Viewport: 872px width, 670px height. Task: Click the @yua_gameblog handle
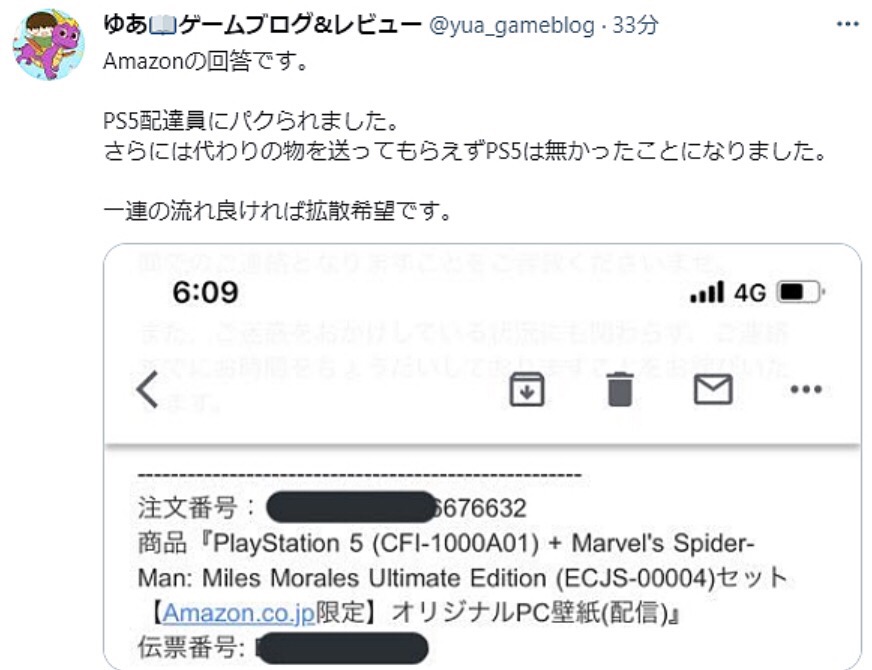pos(512,25)
